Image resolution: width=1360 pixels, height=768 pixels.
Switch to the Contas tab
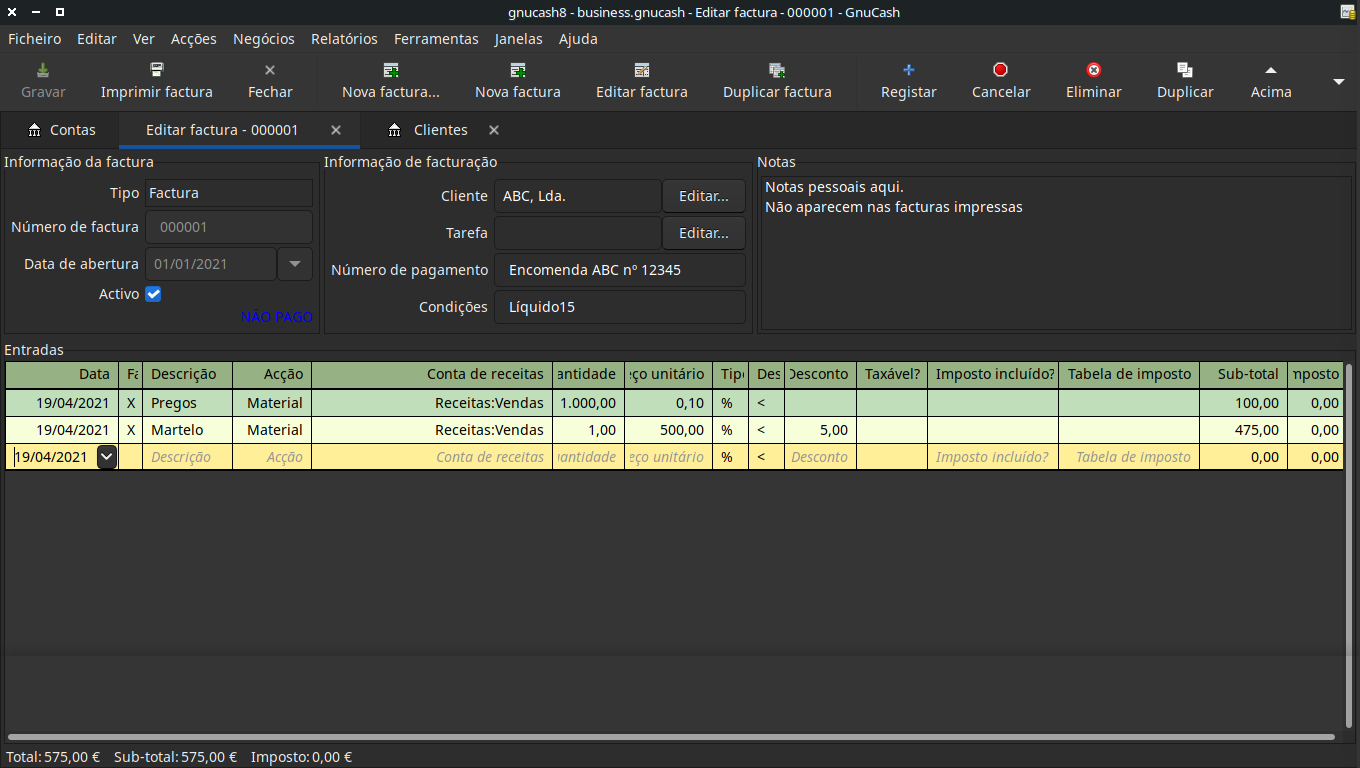(62, 130)
